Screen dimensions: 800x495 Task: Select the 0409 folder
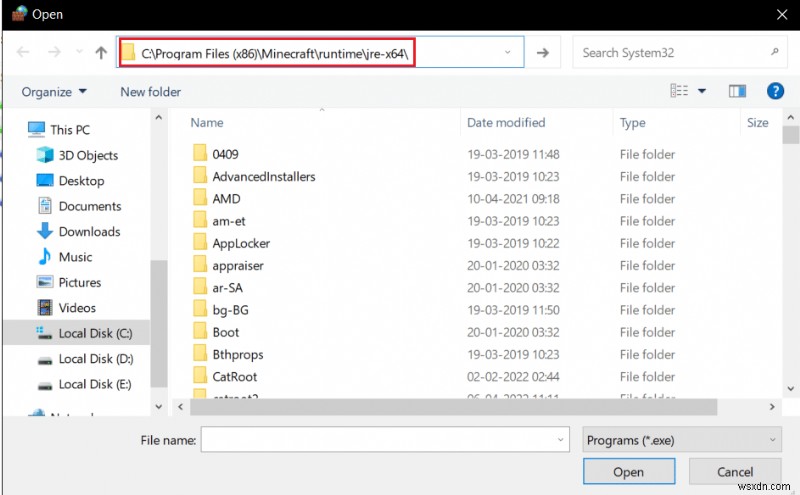pos(225,154)
